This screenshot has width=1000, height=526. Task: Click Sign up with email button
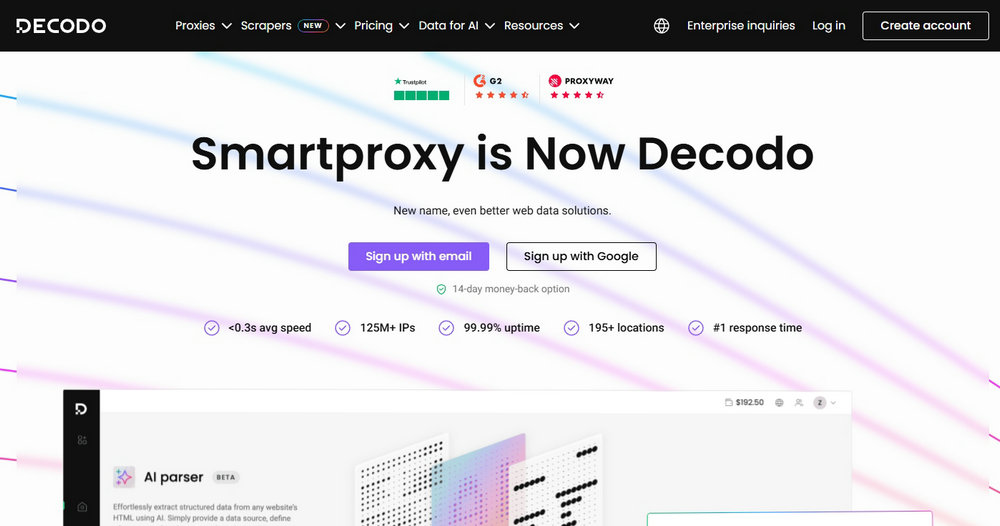tap(418, 256)
